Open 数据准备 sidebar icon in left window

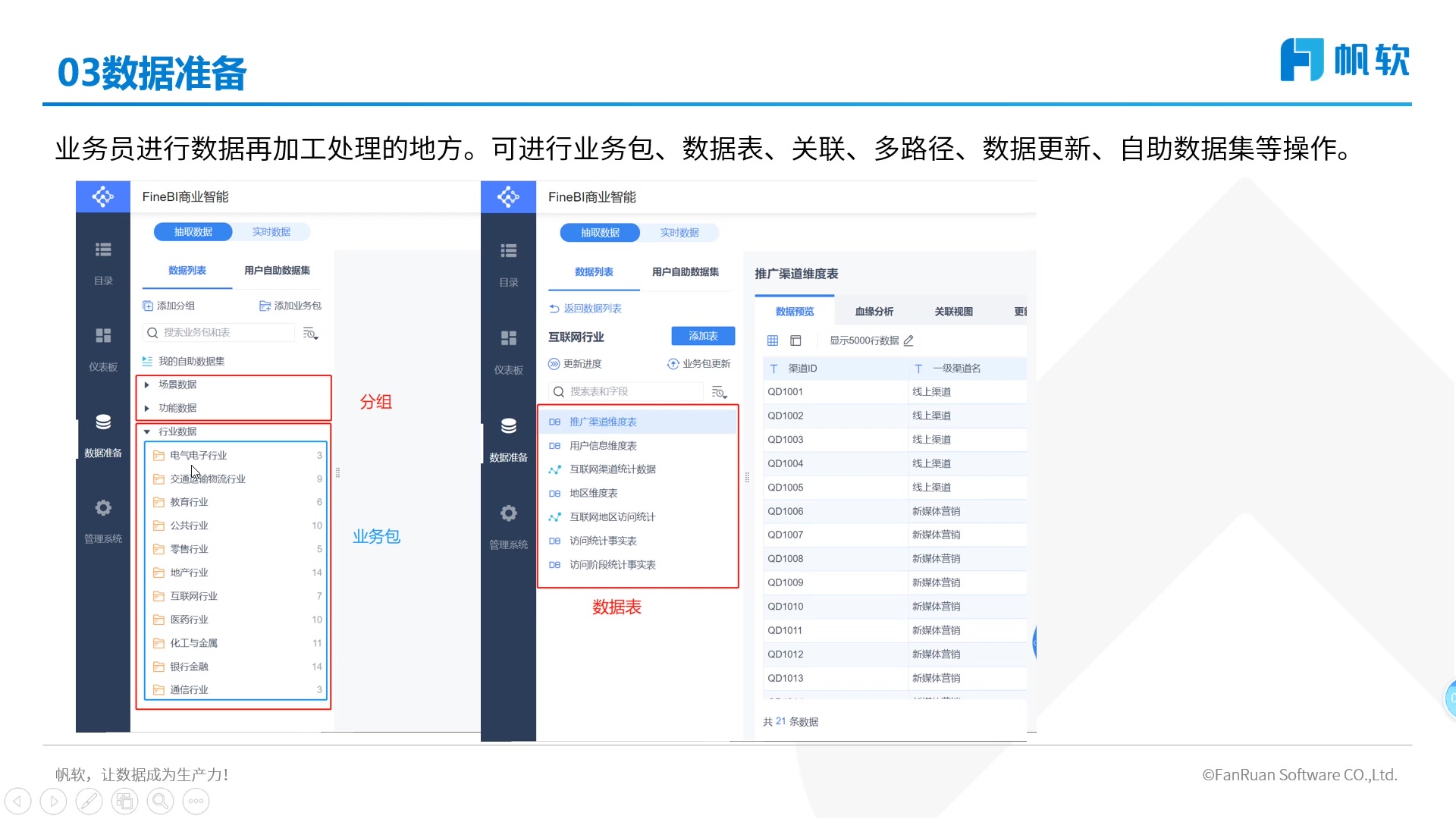(103, 422)
